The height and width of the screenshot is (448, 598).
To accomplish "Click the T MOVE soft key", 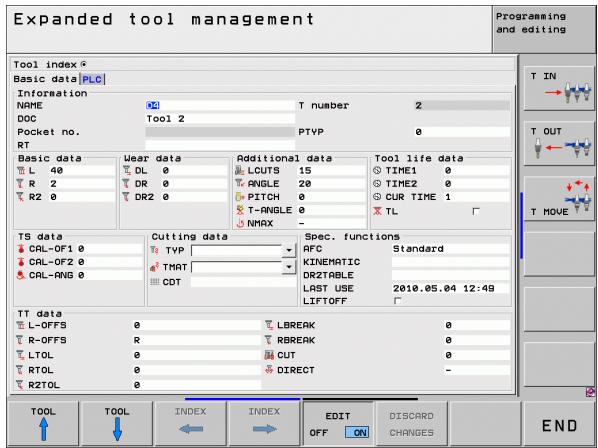I will pyautogui.click(x=559, y=199).
